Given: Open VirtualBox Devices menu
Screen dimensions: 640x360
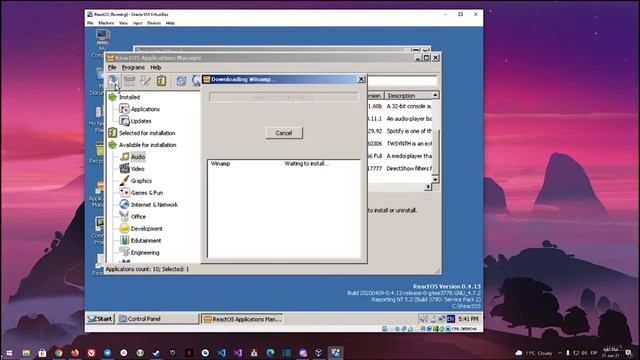Looking at the screenshot, I should click(x=154, y=23).
